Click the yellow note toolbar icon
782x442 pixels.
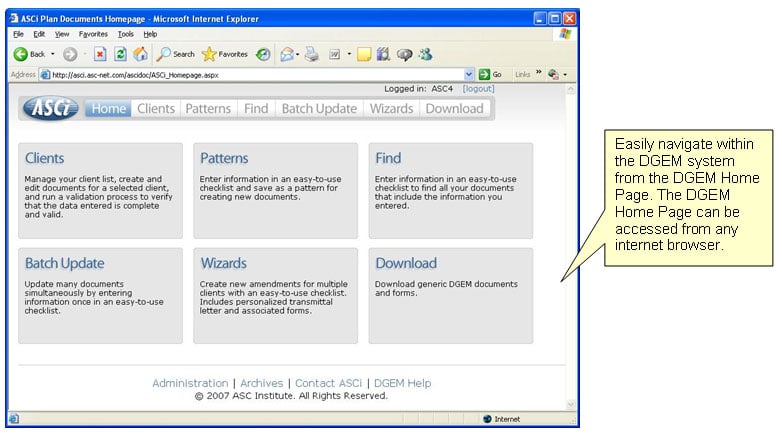(364, 54)
